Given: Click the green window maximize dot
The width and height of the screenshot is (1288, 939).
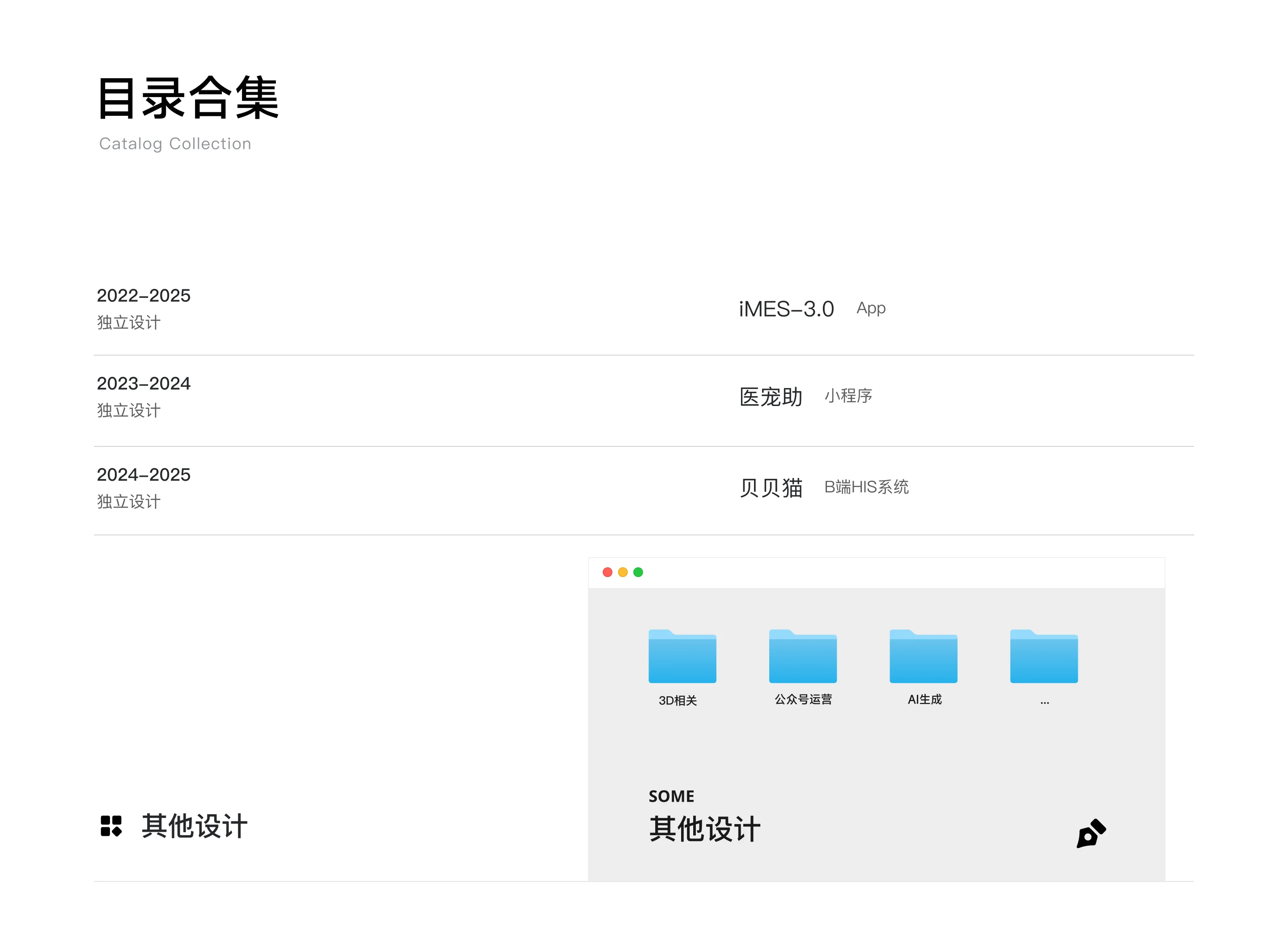Looking at the screenshot, I should (x=638, y=572).
